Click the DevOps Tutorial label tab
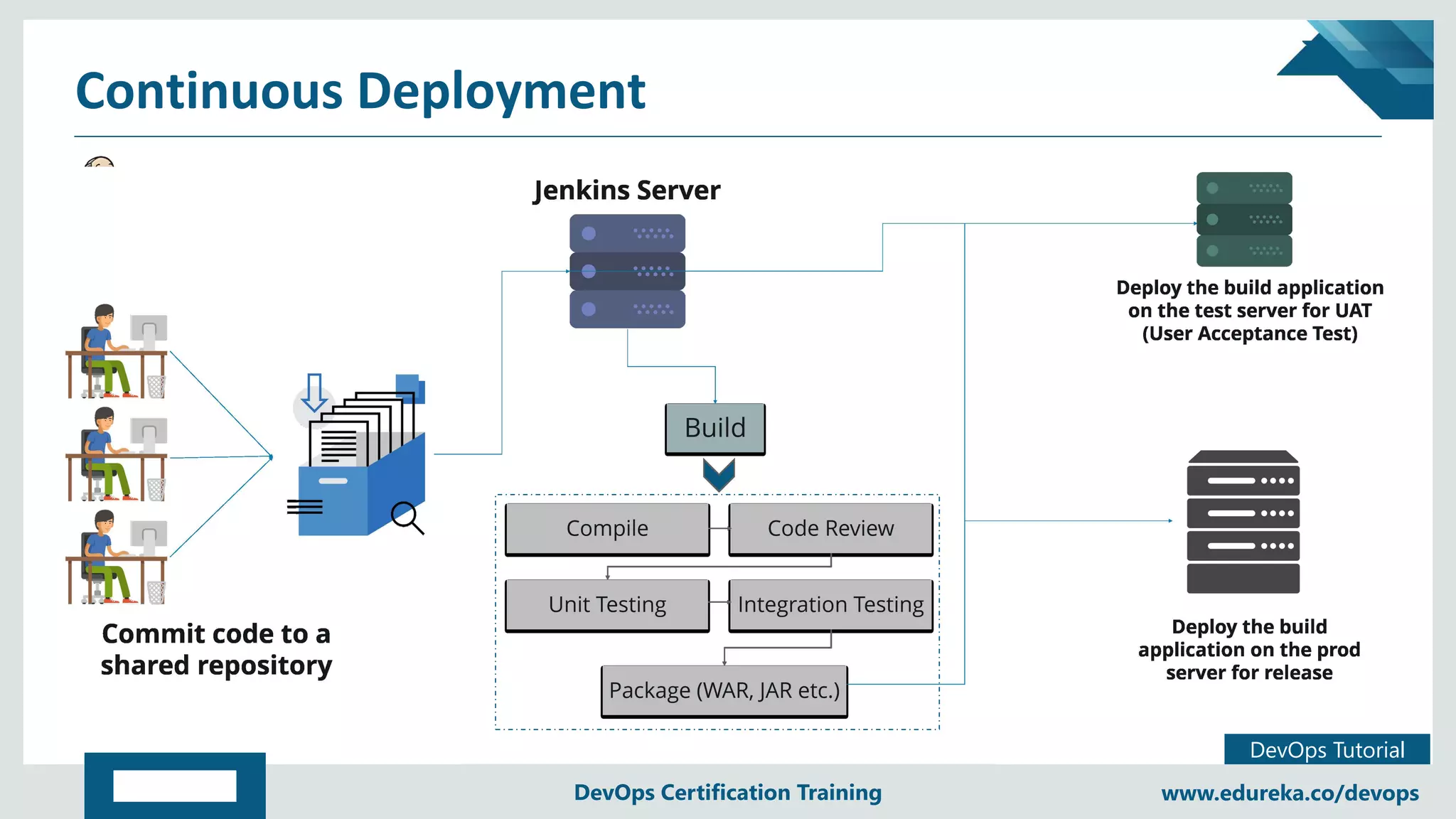 [x=1327, y=750]
